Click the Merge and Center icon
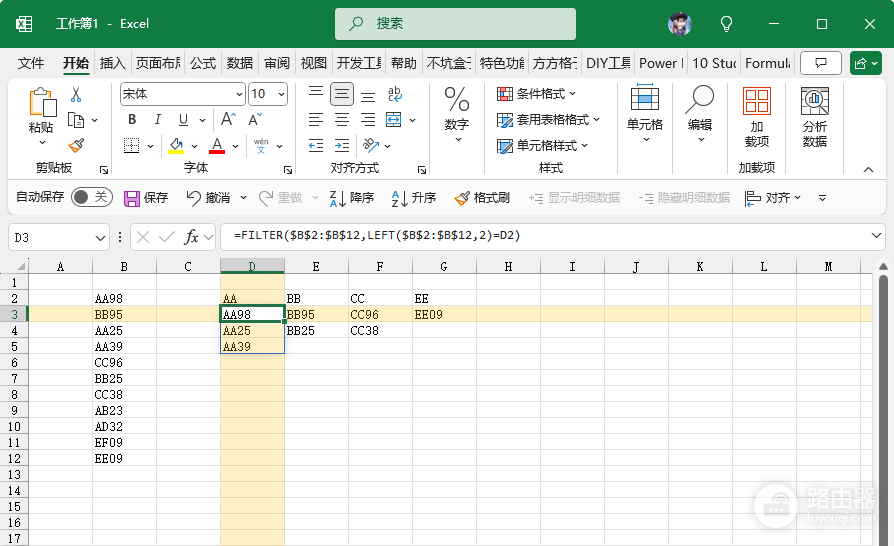 click(394, 120)
